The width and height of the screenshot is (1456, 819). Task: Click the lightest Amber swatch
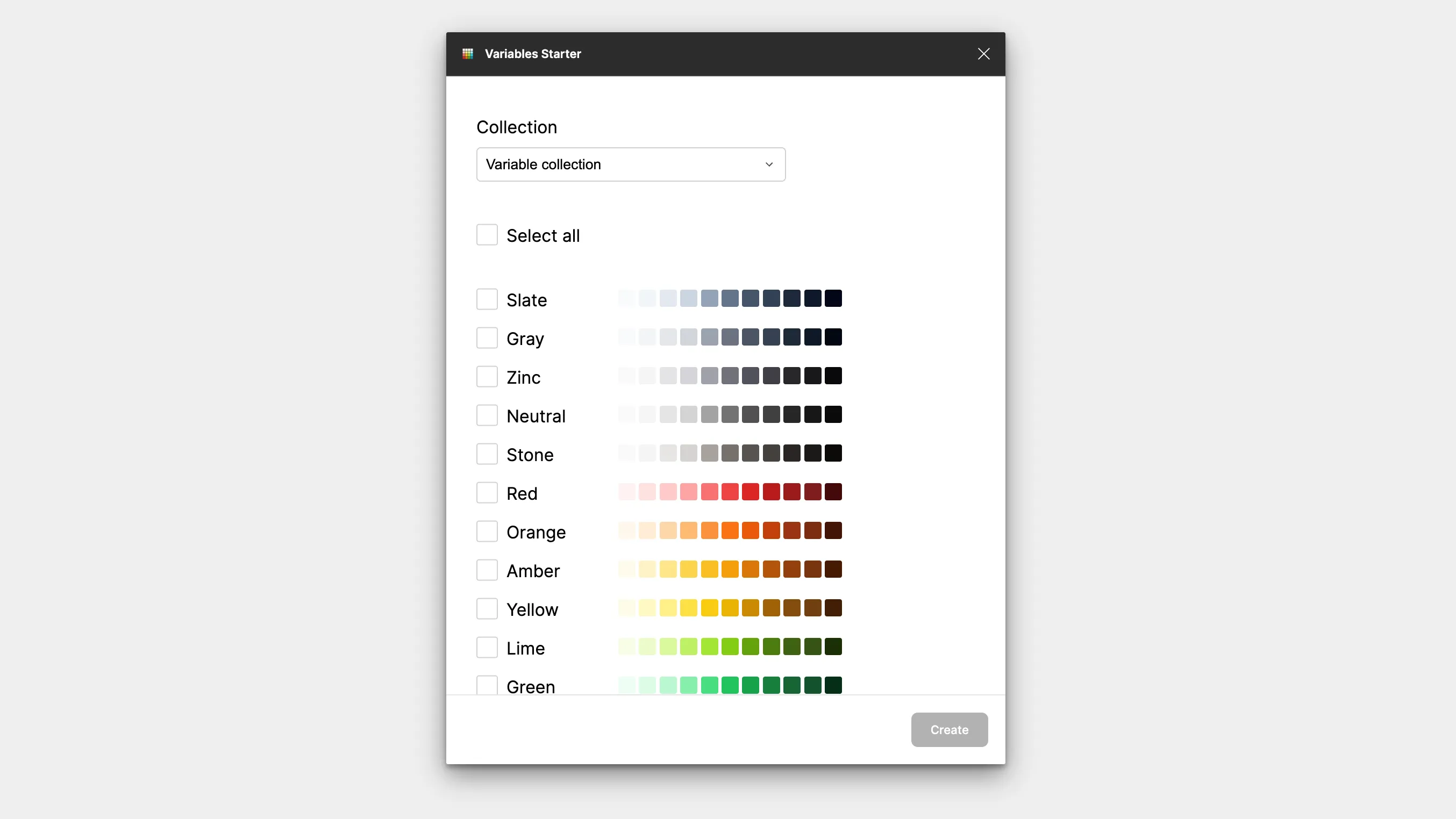tap(627, 569)
